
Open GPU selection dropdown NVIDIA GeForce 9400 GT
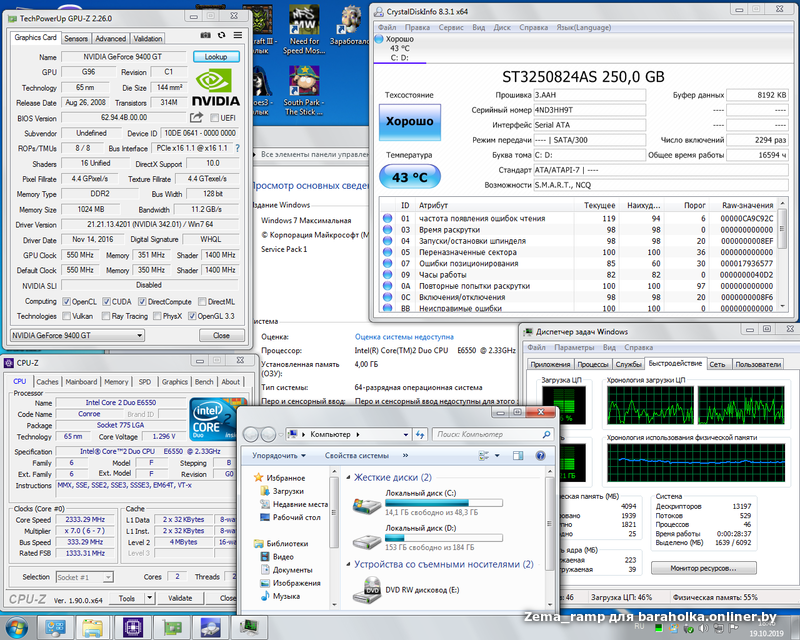point(77,335)
